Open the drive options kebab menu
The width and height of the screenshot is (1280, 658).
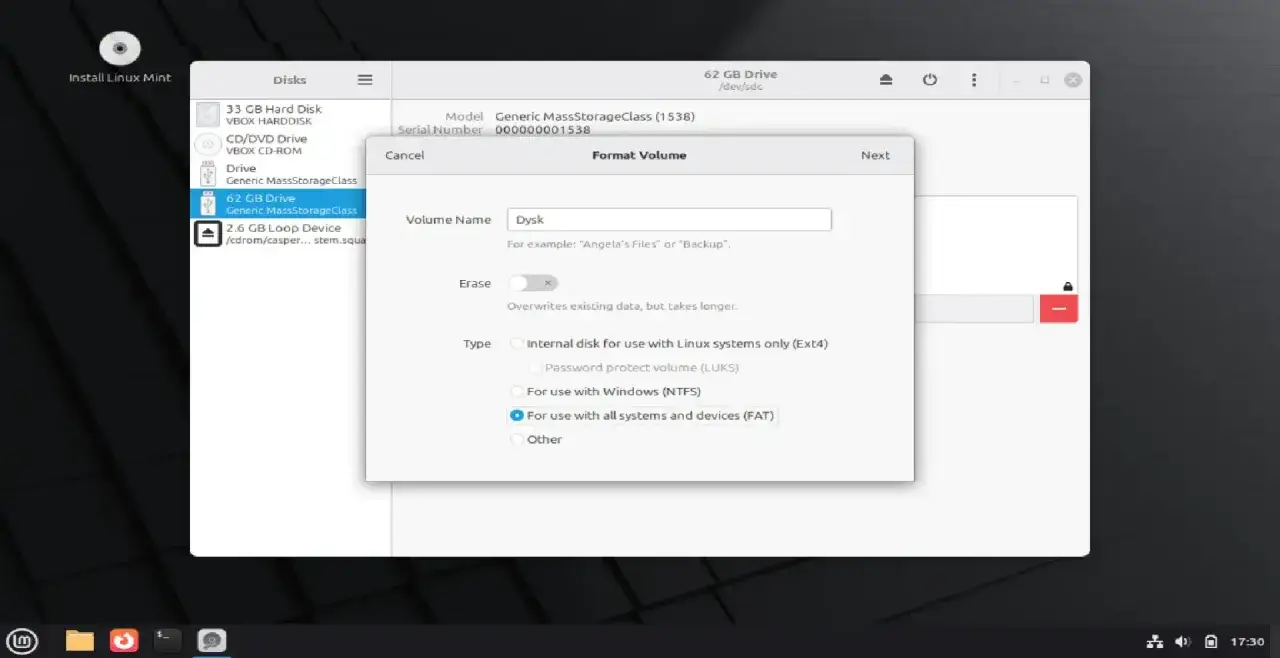pos(974,80)
